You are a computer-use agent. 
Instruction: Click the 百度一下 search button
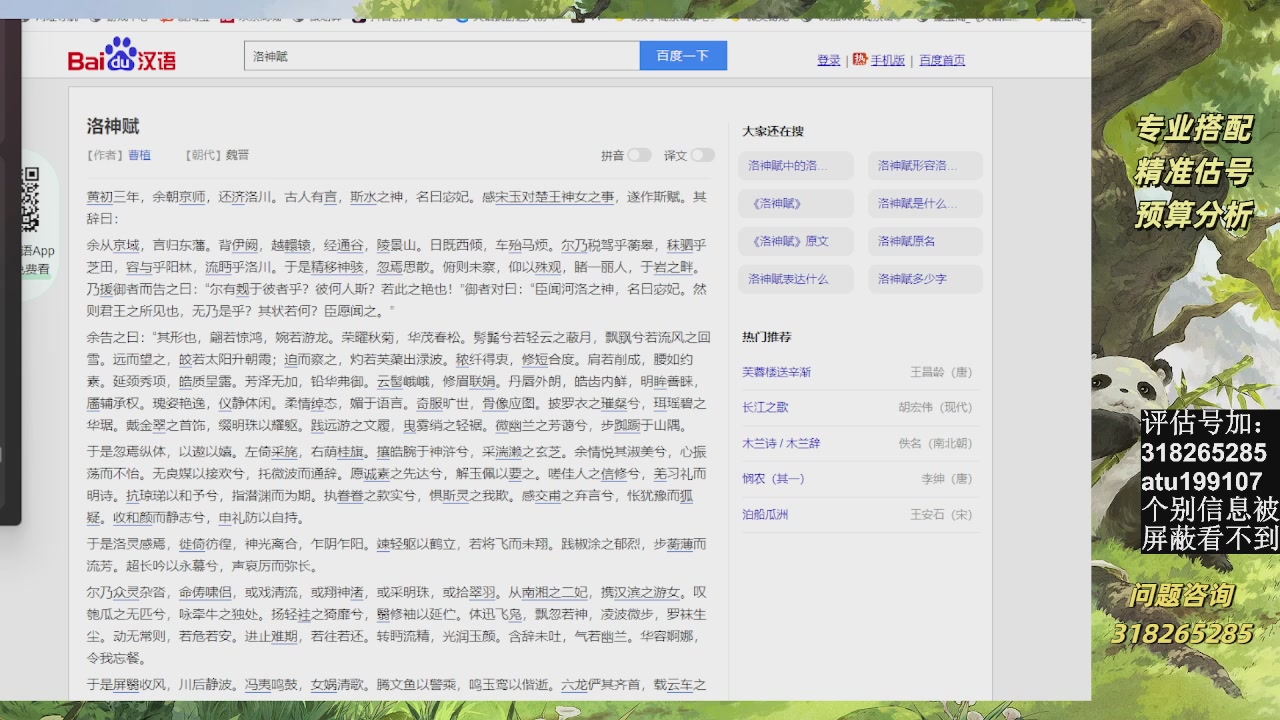click(x=683, y=55)
